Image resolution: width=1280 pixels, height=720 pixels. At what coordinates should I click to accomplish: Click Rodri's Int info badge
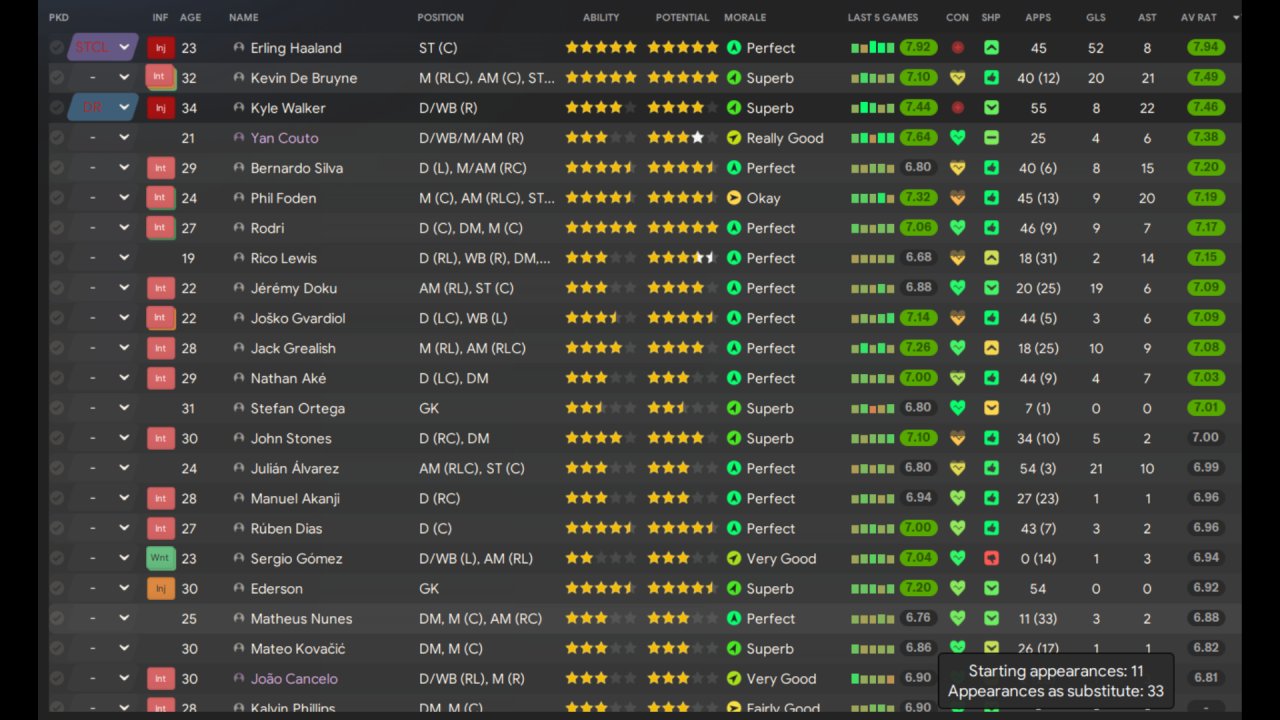pos(160,228)
